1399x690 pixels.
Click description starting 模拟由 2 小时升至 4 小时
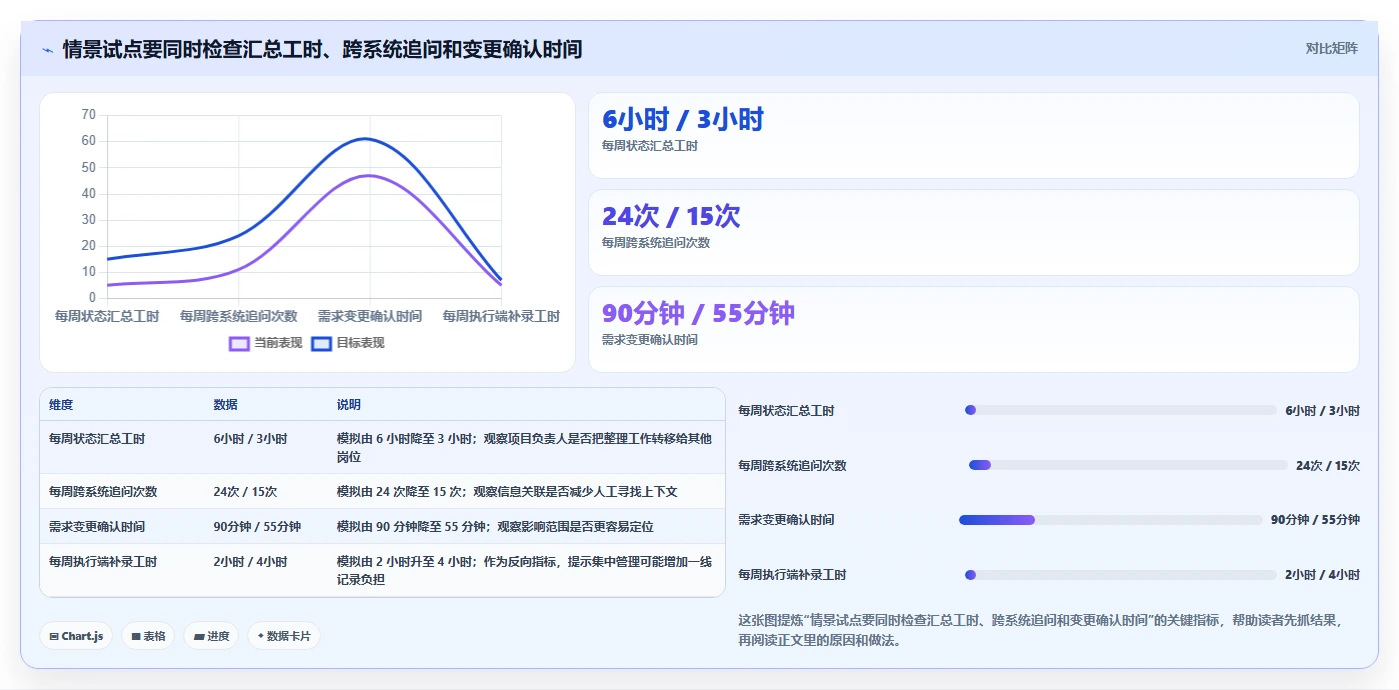click(x=525, y=571)
